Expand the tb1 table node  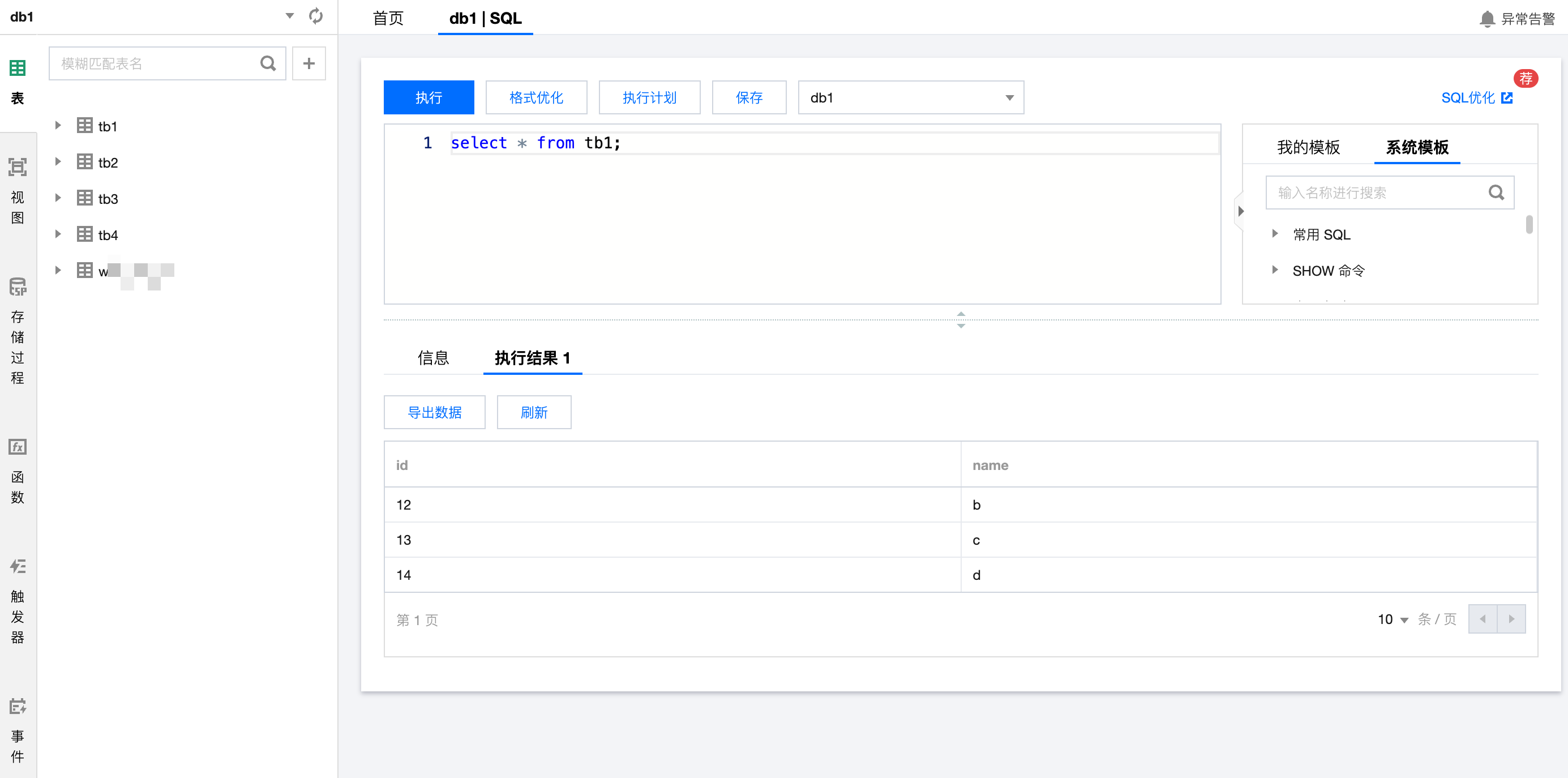tap(58, 125)
